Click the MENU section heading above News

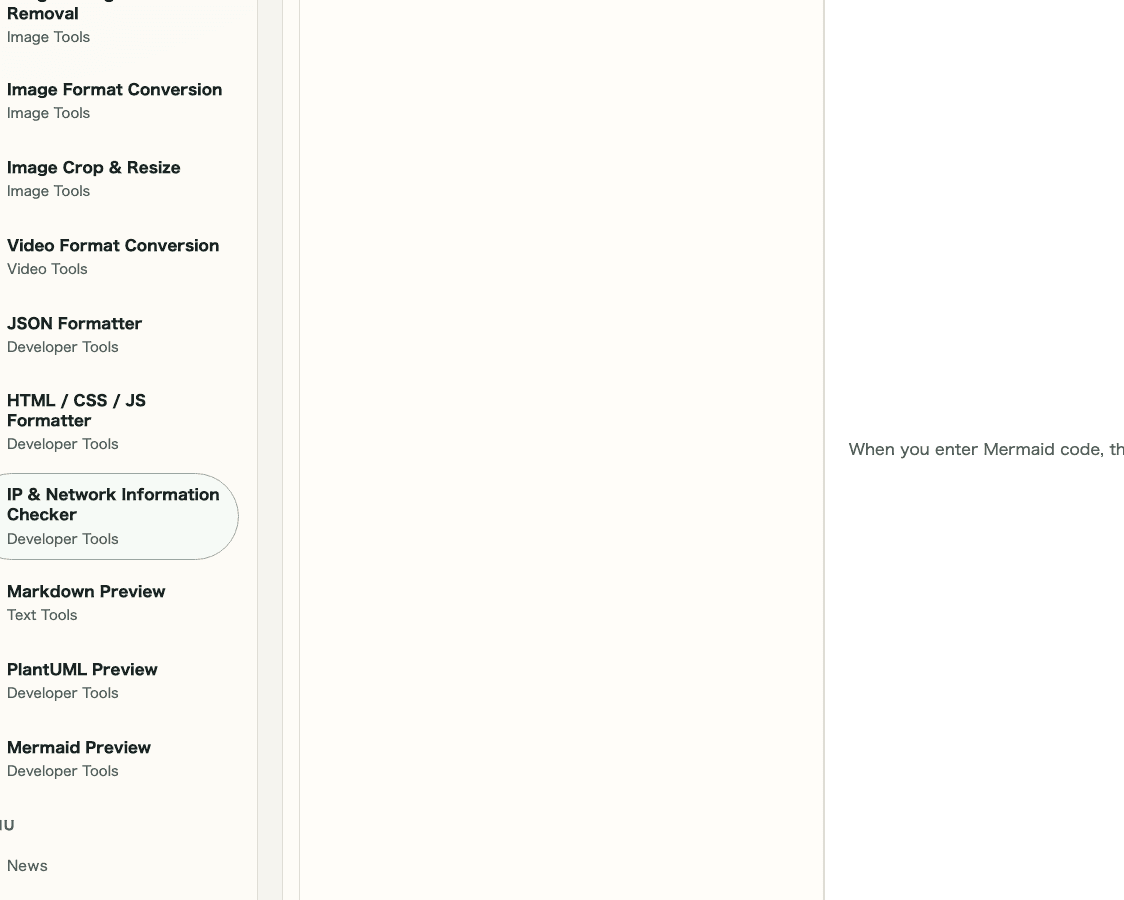tap(7, 825)
